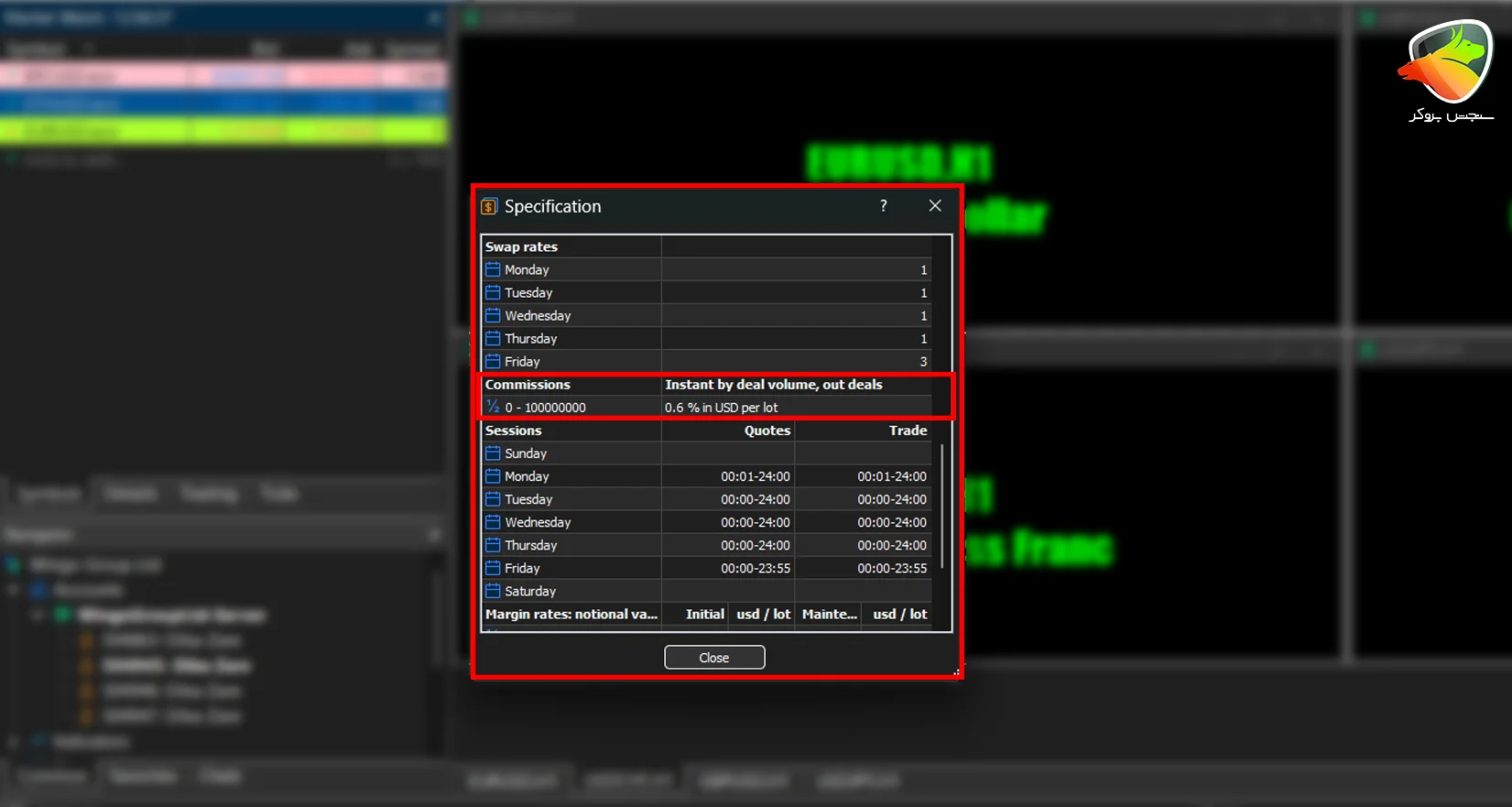
Task: Click the Specification dialog title icon
Action: 490,207
